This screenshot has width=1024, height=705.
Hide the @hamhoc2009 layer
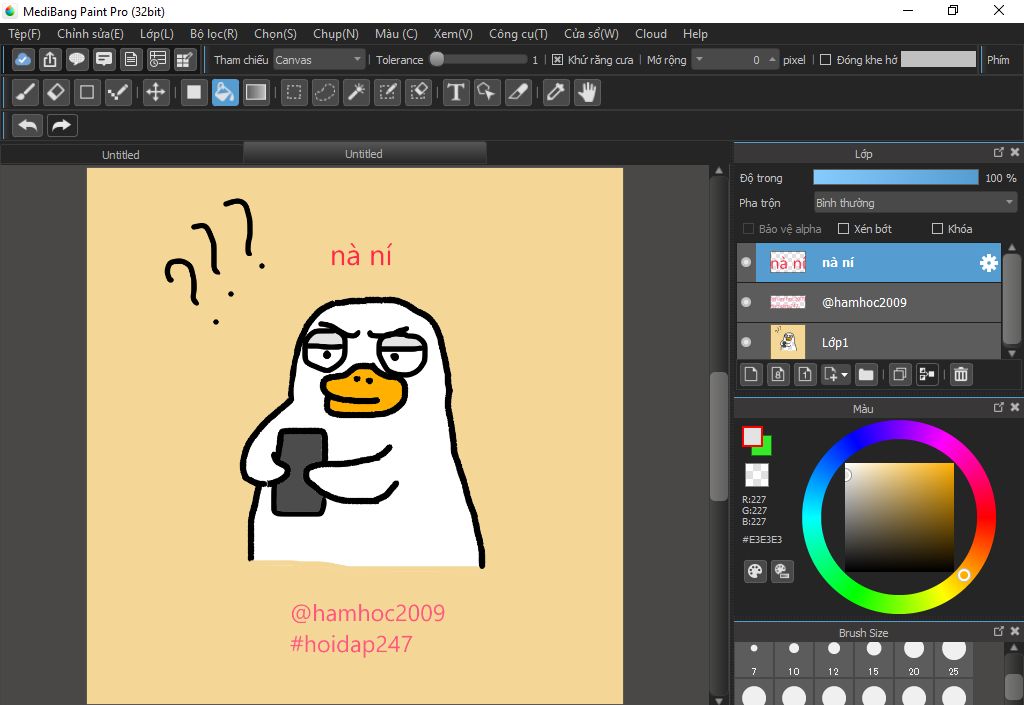coord(746,302)
